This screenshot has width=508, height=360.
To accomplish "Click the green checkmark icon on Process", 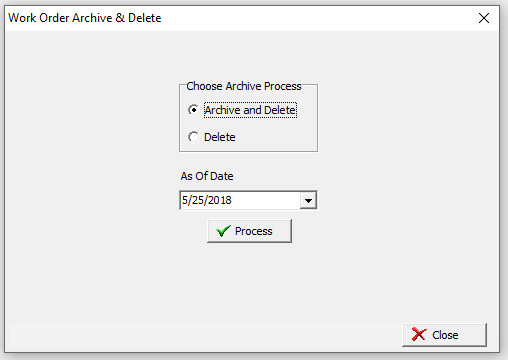I will point(223,231).
